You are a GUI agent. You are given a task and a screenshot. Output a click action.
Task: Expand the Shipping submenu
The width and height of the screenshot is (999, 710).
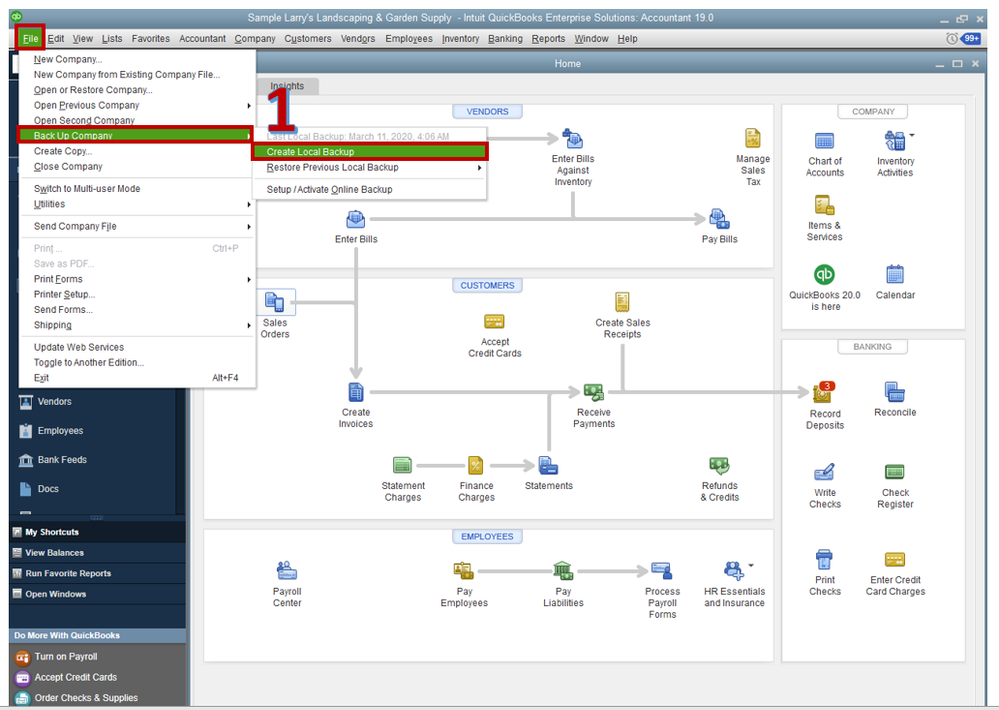(x=137, y=325)
